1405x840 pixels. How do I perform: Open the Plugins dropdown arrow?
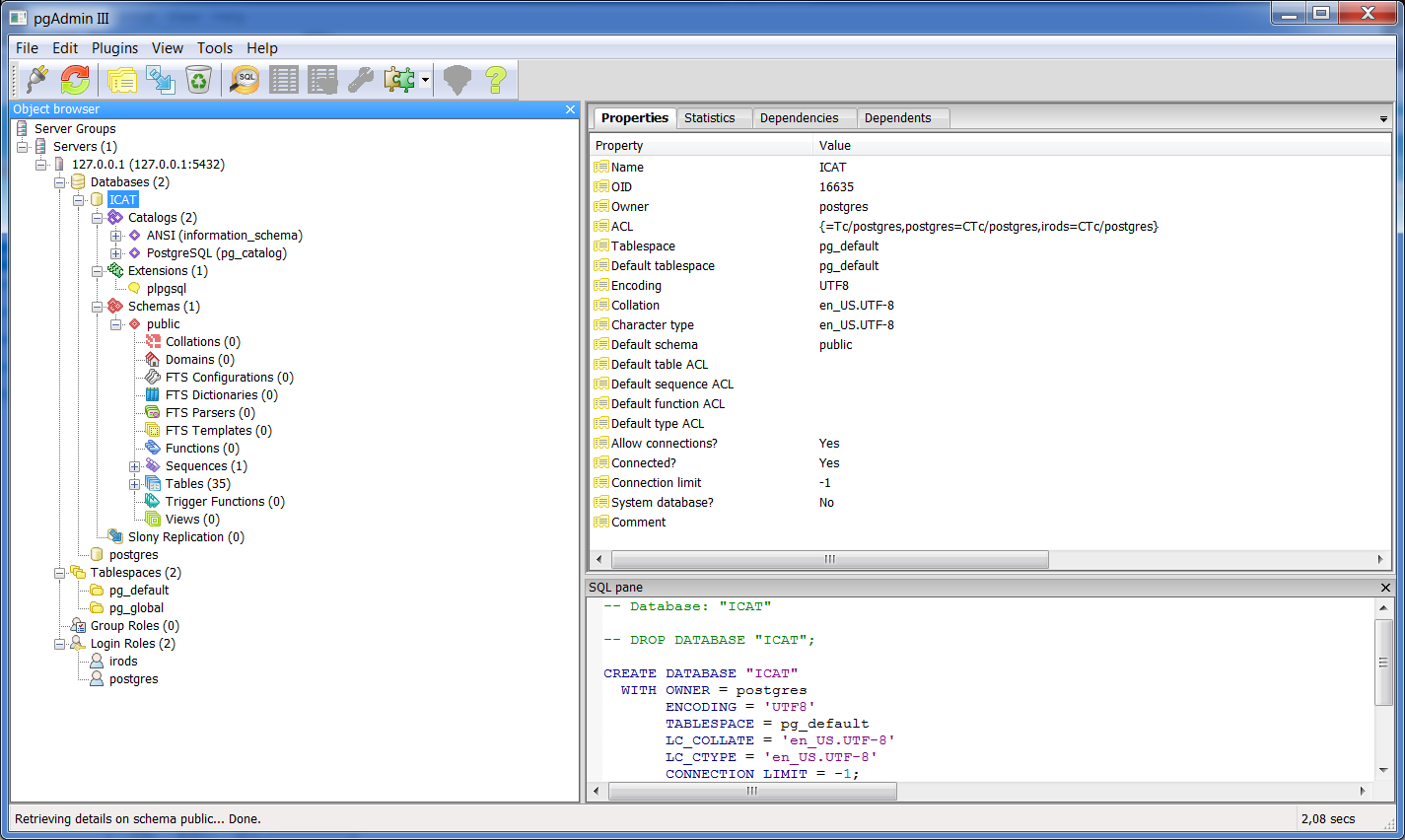(422, 79)
